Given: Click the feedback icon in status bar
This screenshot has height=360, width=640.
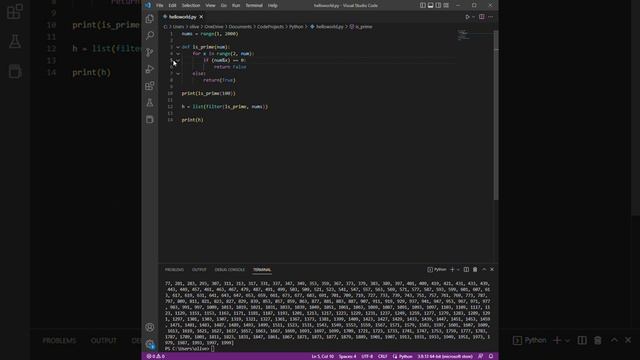Looking at the screenshot, I should coord(481,356).
